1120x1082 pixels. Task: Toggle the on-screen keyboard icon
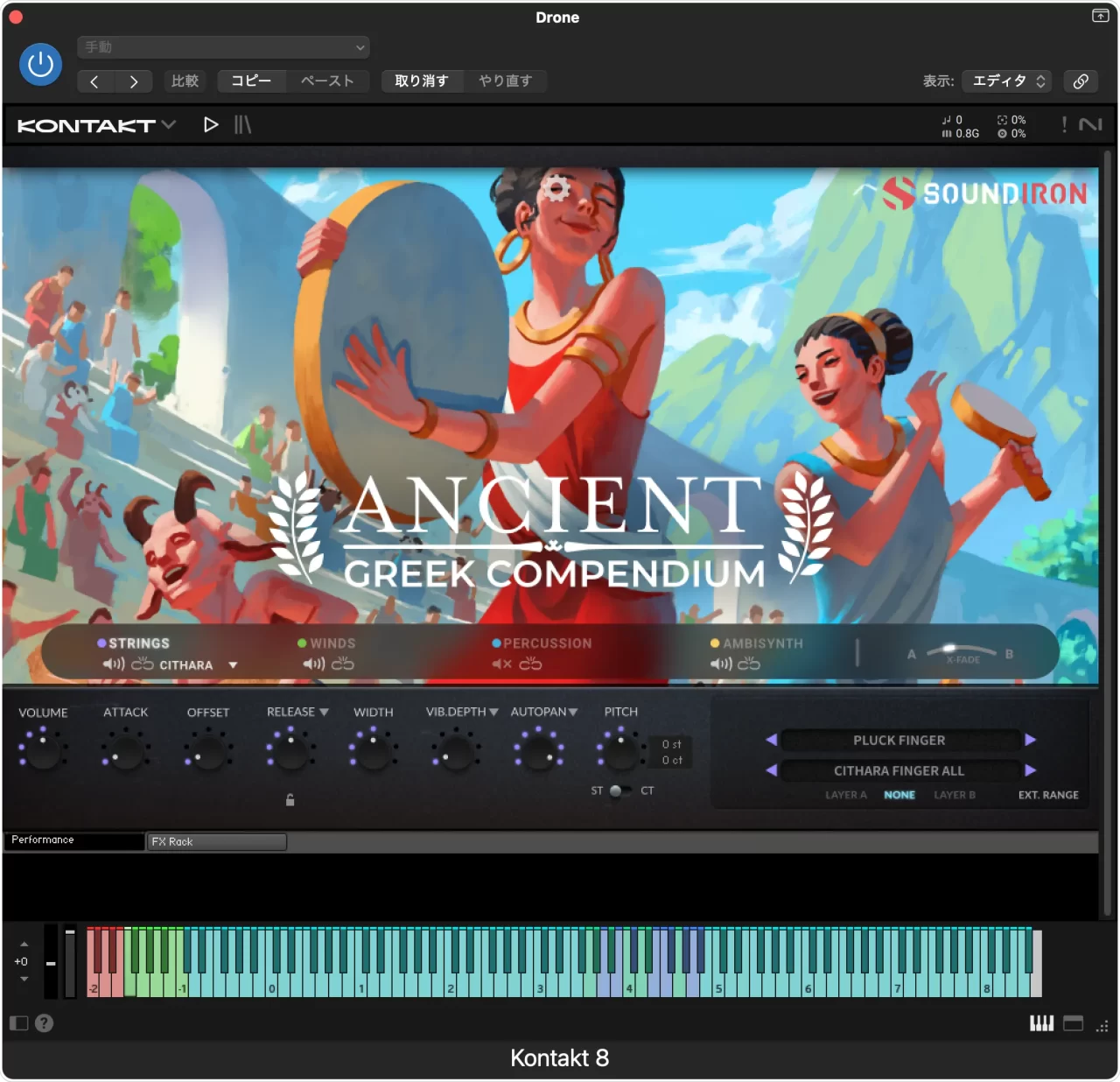pyautogui.click(x=1041, y=1023)
